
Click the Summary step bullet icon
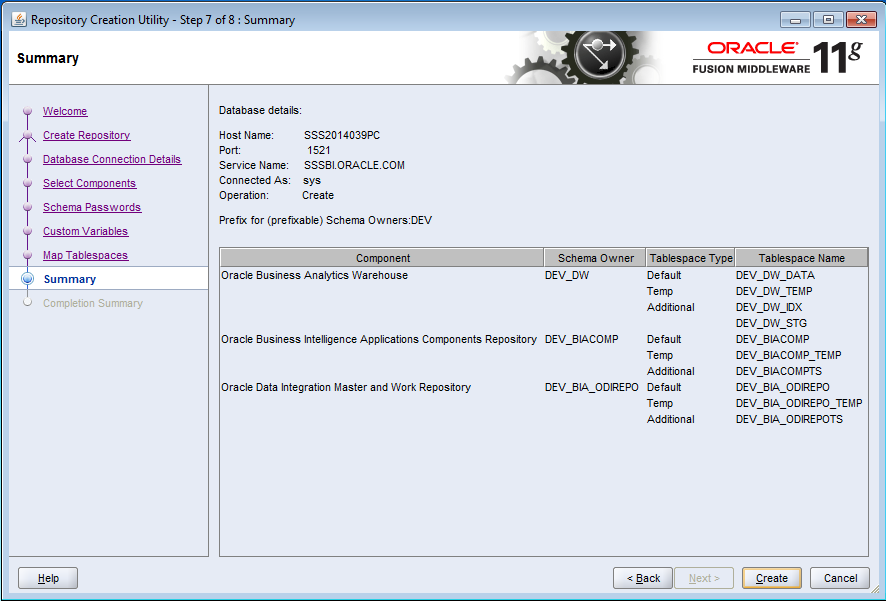(27, 278)
